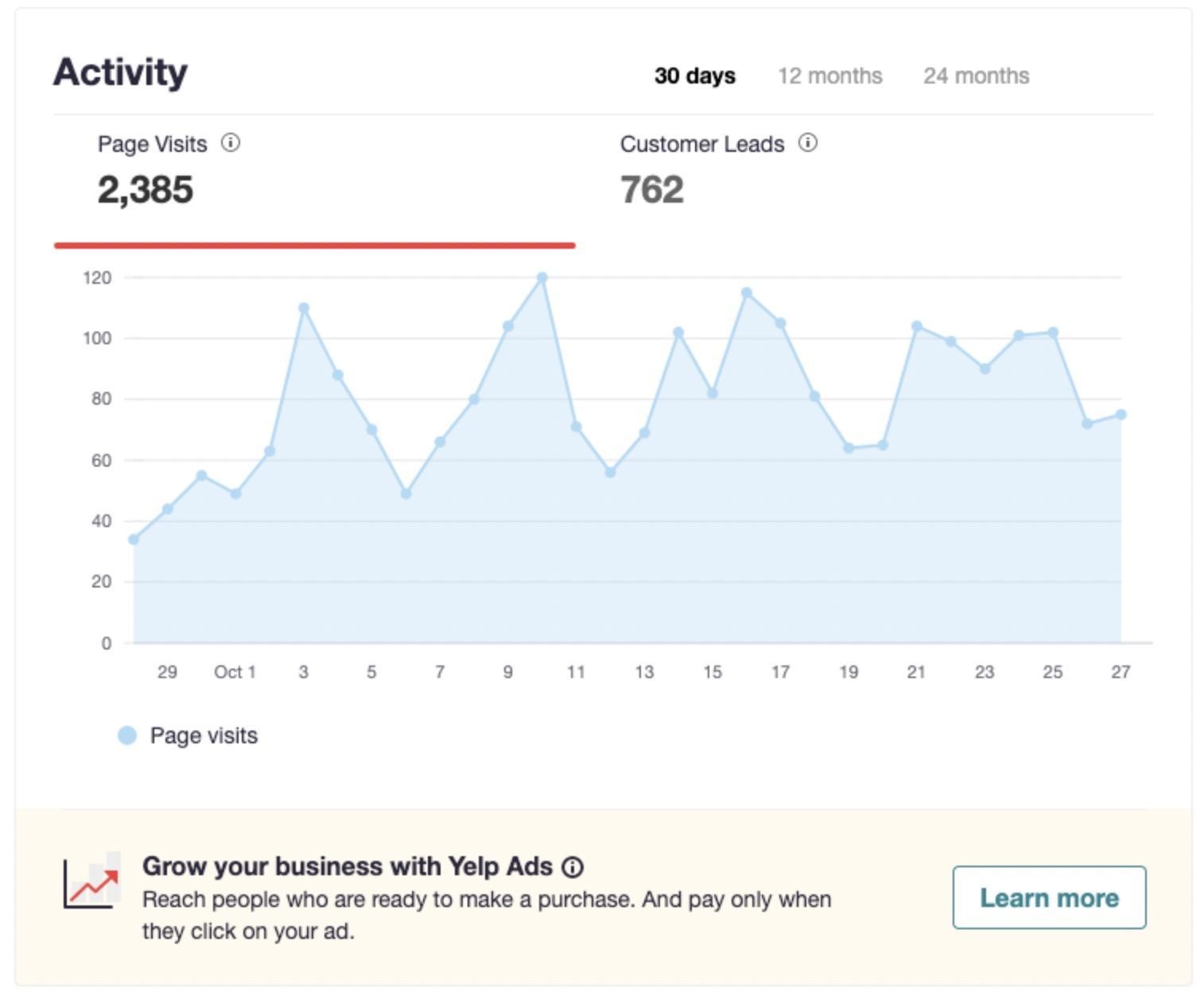Click the Page Visits total of 2,385
This screenshot has width=1204, height=1008.
146,189
